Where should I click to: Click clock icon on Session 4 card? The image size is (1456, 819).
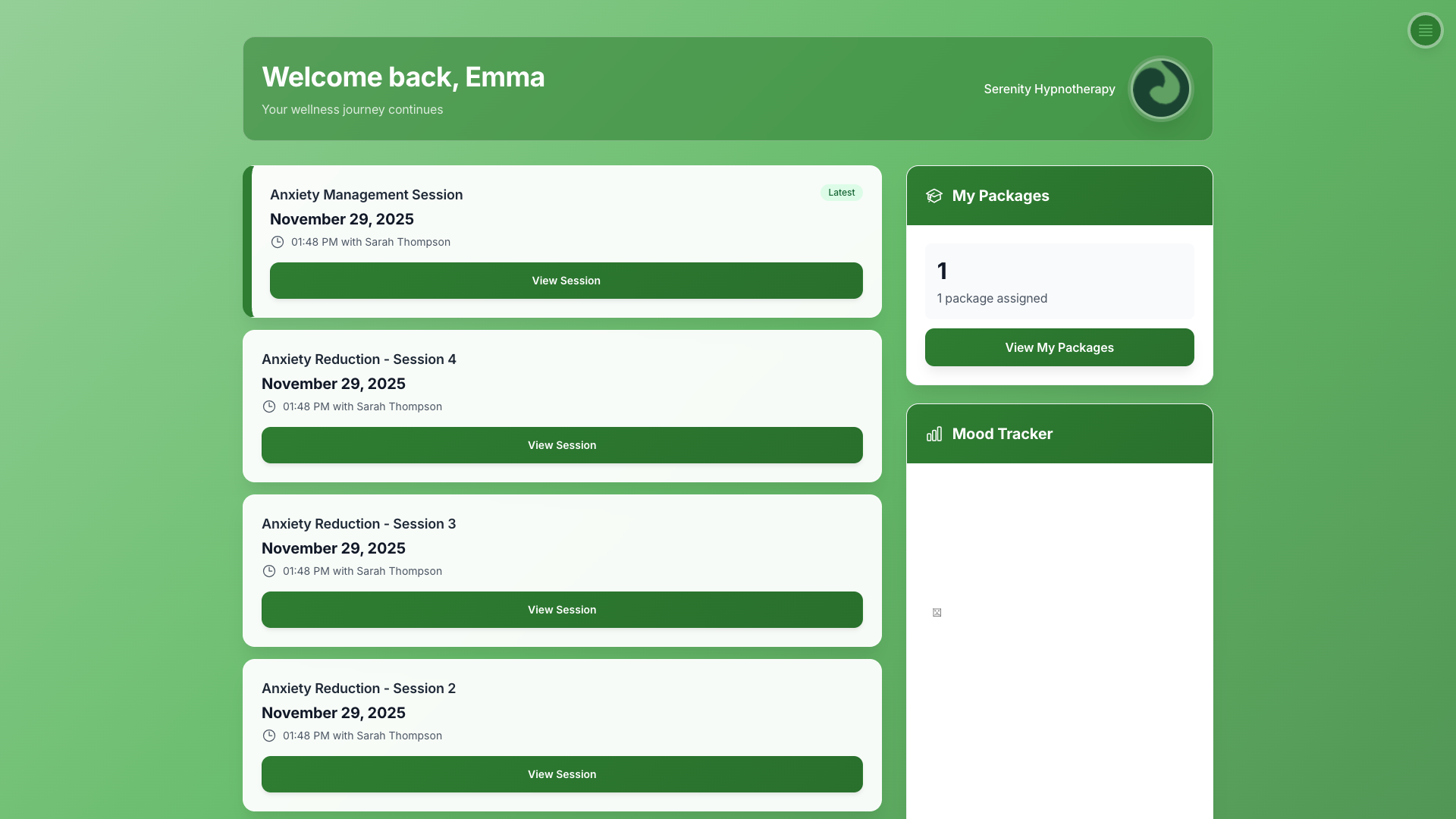[269, 406]
